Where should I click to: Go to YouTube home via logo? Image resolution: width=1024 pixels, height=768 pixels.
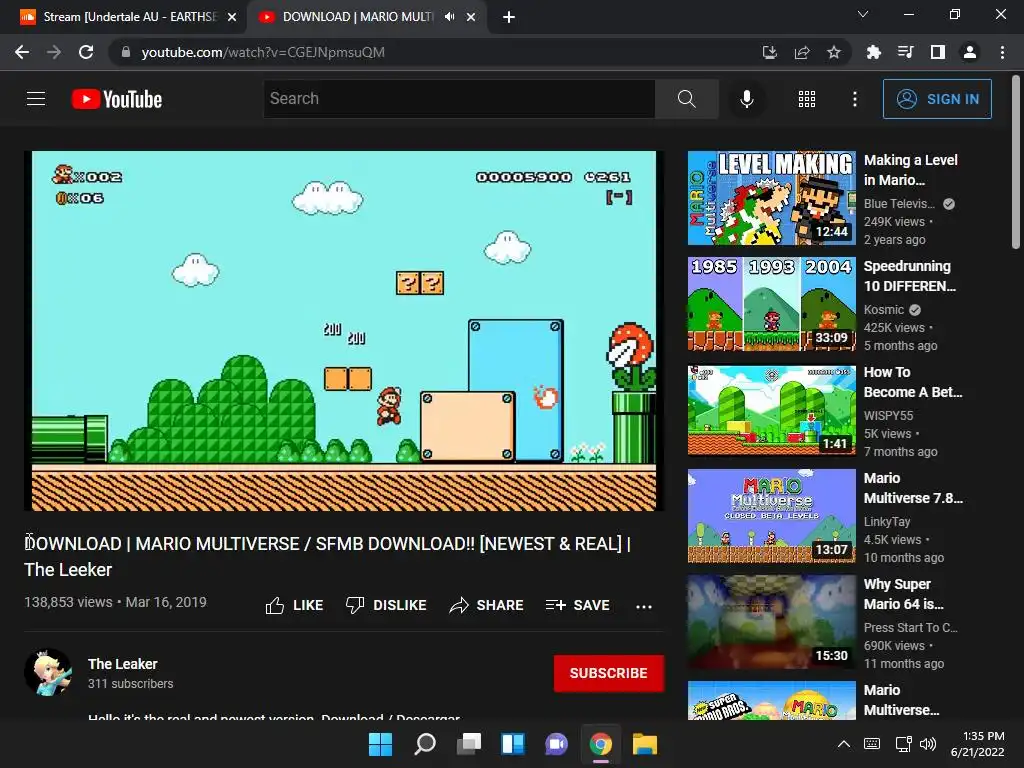click(117, 99)
